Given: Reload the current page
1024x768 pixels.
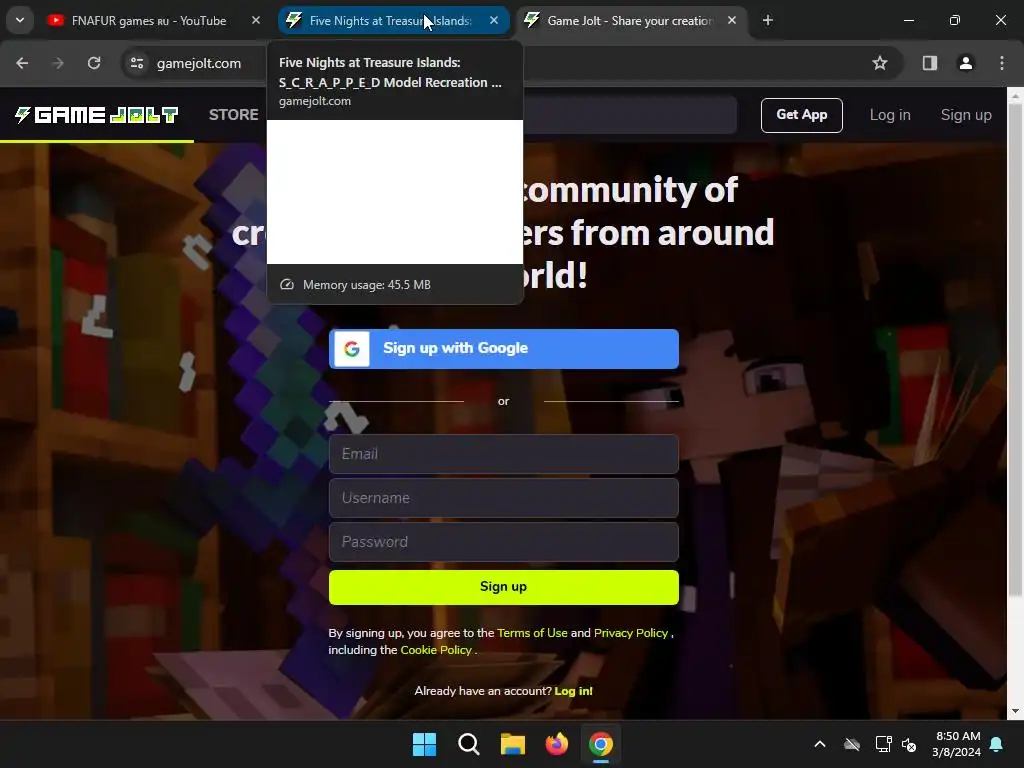Looking at the screenshot, I should (94, 63).
